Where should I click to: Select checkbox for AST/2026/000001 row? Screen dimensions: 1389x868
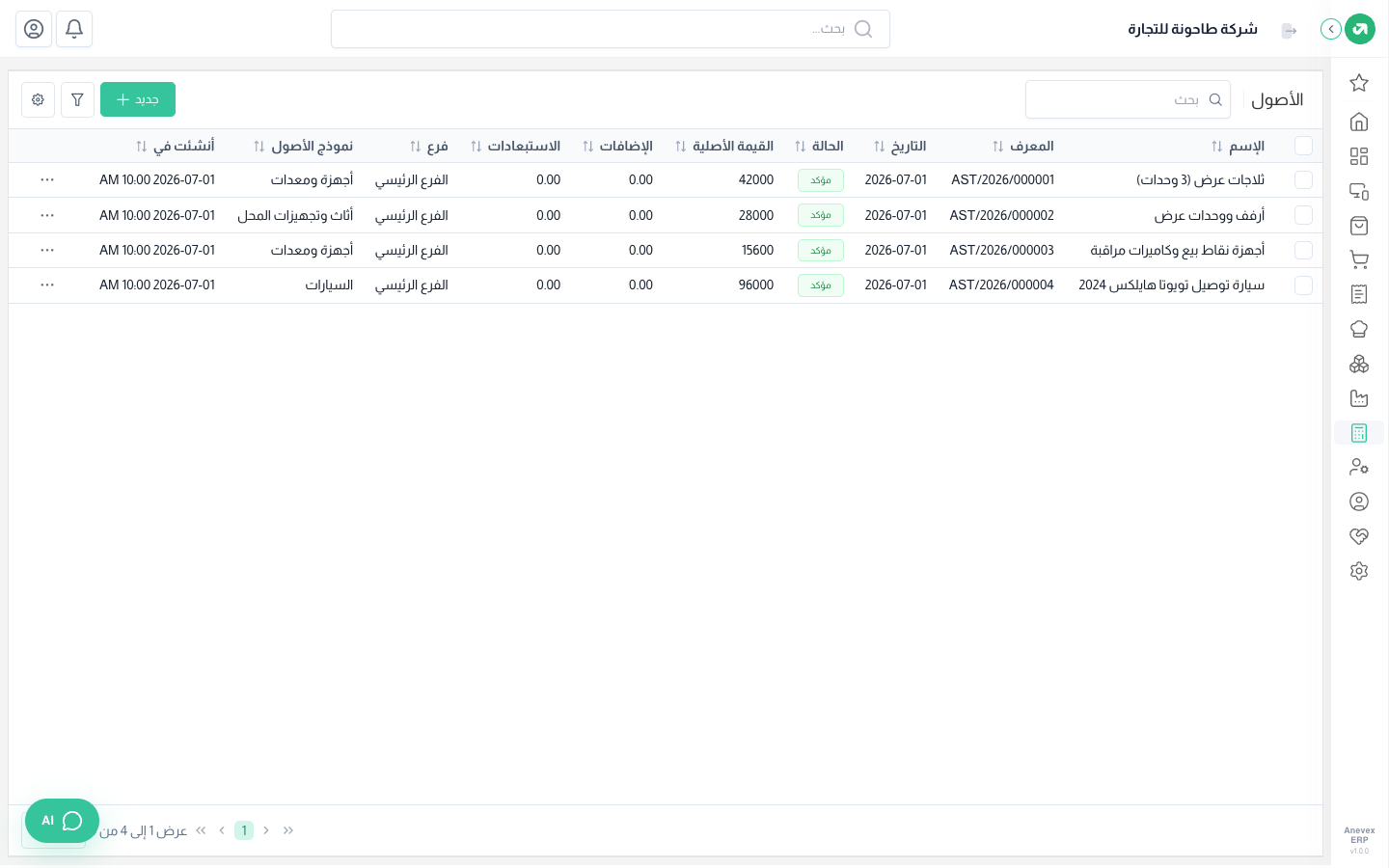[1304, 180]
